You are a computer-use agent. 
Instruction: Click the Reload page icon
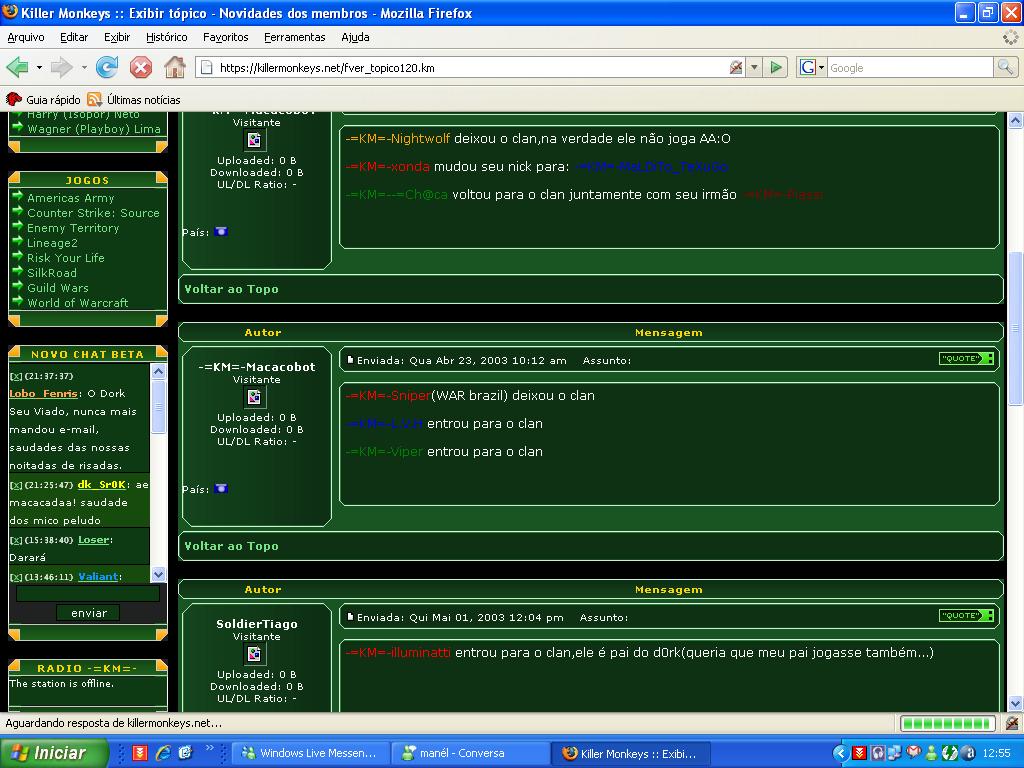107,67
